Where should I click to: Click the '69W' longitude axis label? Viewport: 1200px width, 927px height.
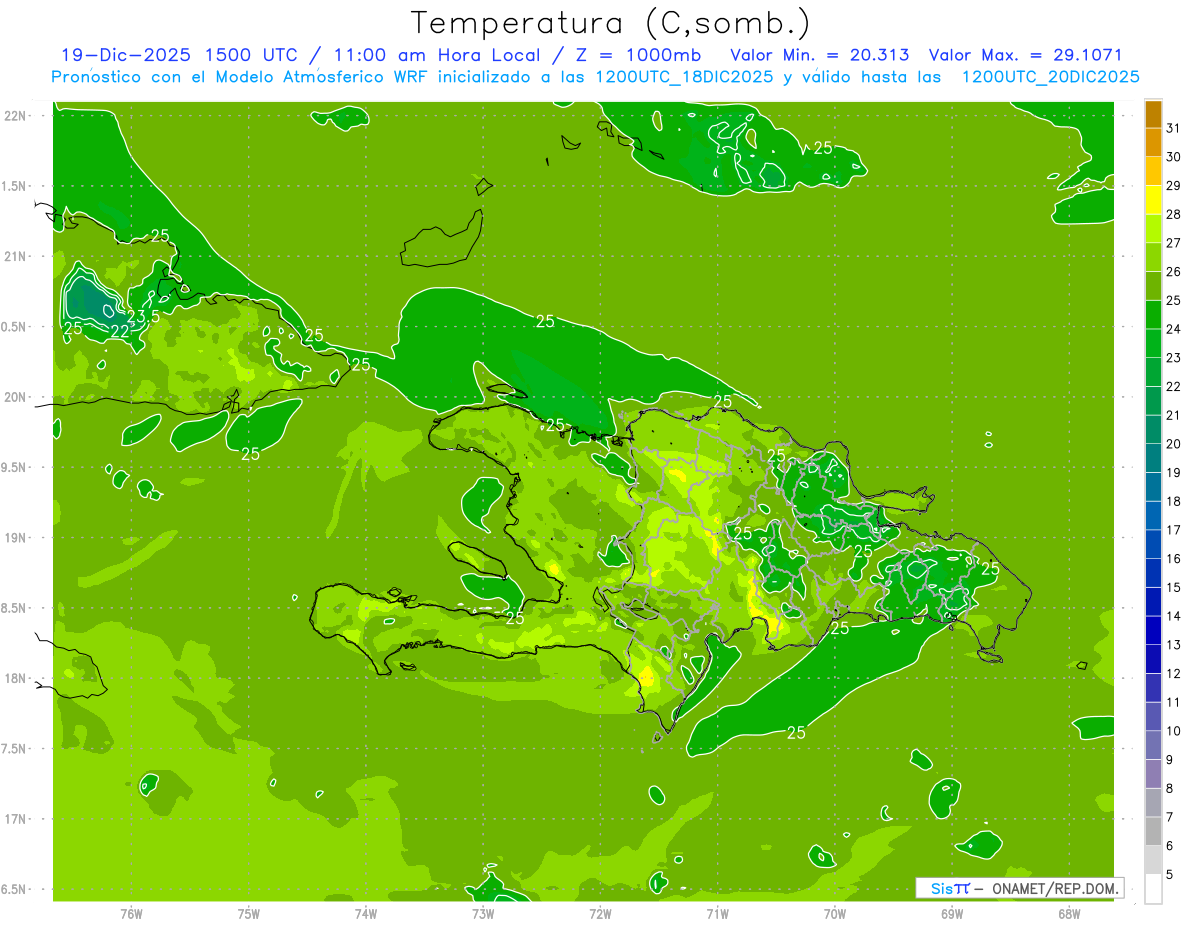pos(952,913)
